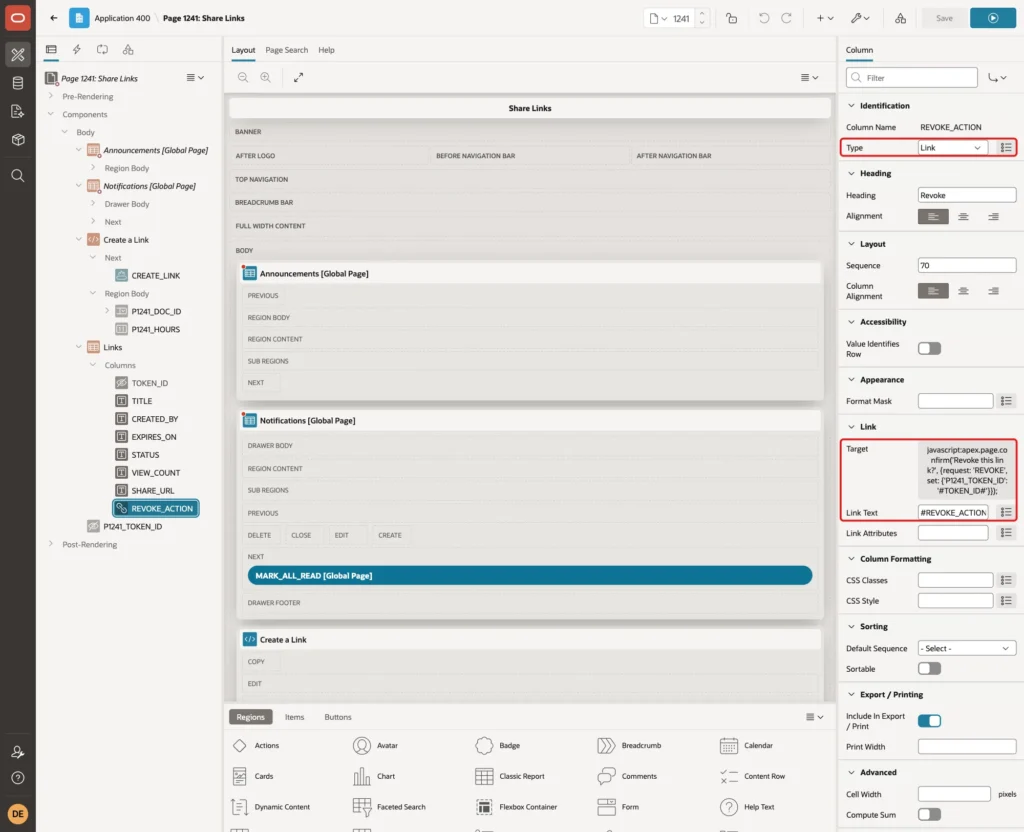This screenshot has height=832, width=1024.
Task: Open Shared Components icon in toolbar
Action: click(901, 18)
